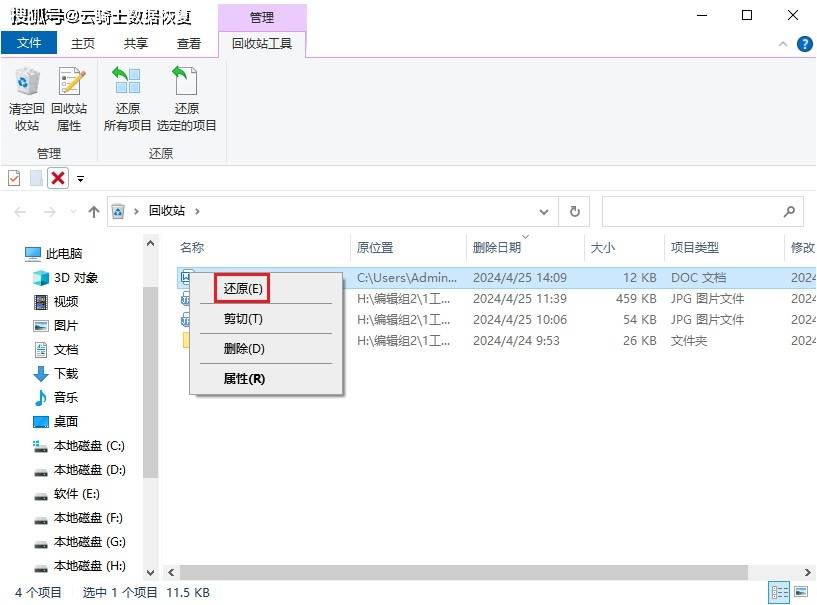The width and height of the screenshot is (817, 605).
Task: Click the Forward navigation arrow
Action: click(49, 212)
